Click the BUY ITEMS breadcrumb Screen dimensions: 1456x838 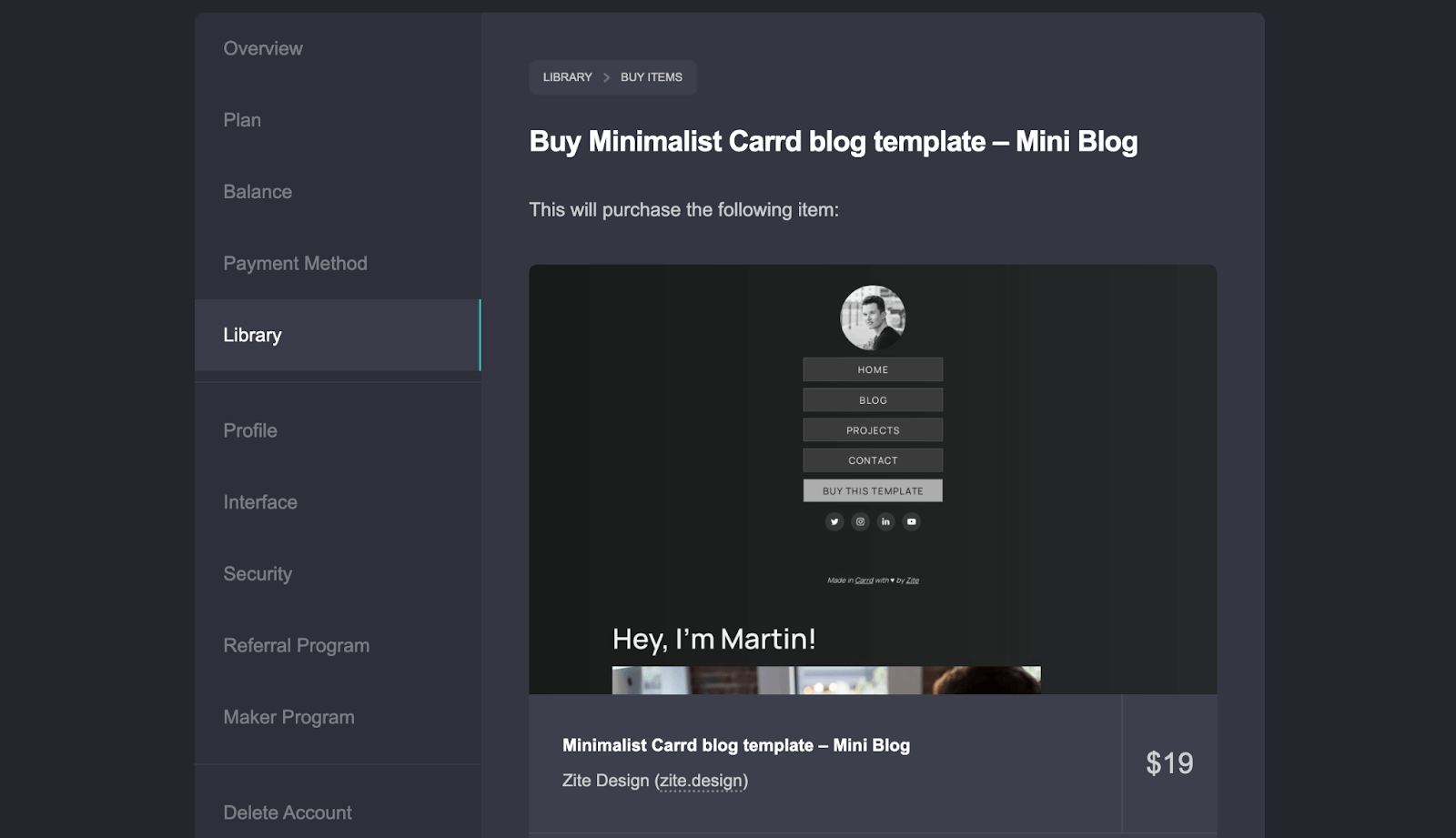click(652, 77)
